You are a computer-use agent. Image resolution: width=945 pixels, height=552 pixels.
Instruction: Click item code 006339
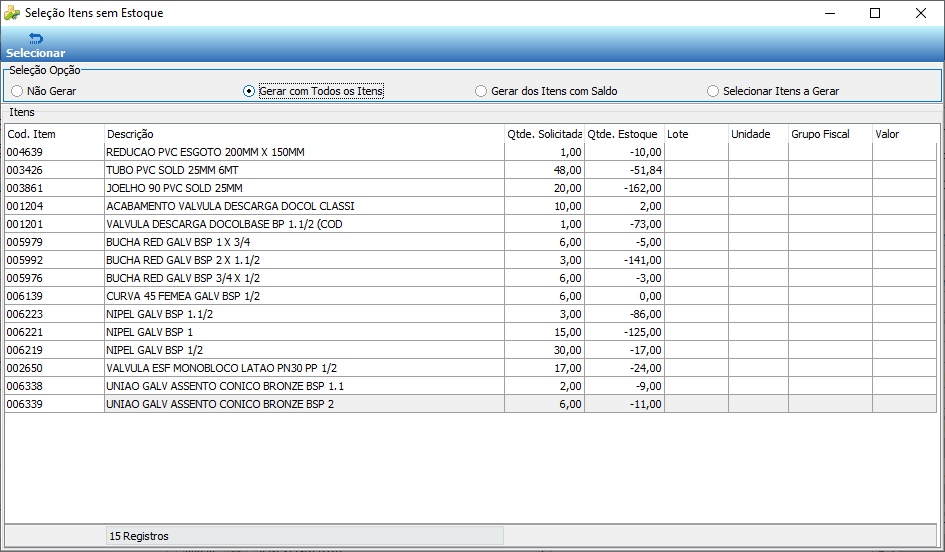point(25,404)
